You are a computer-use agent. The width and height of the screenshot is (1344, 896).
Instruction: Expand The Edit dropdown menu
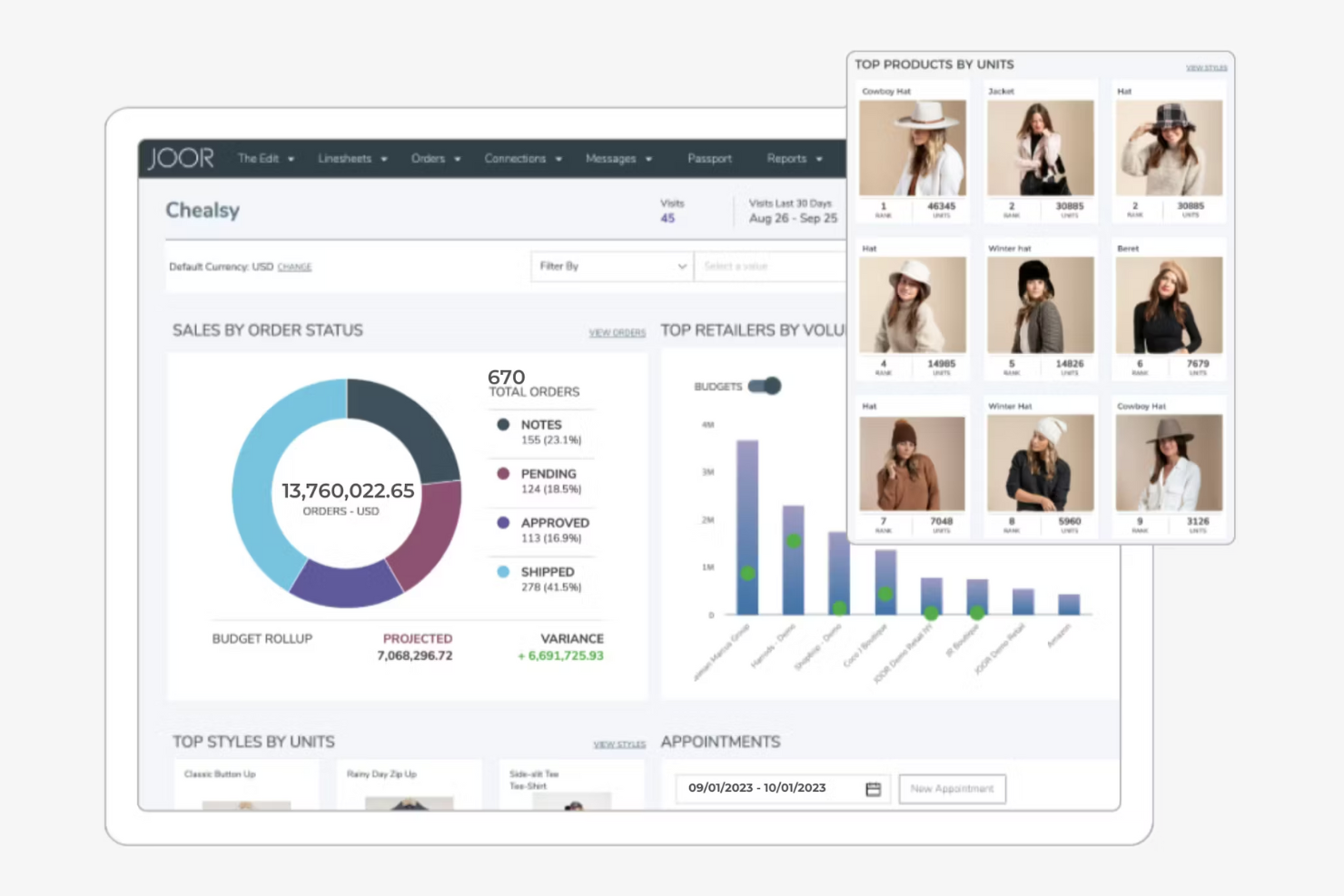click(x=265, y=158)
